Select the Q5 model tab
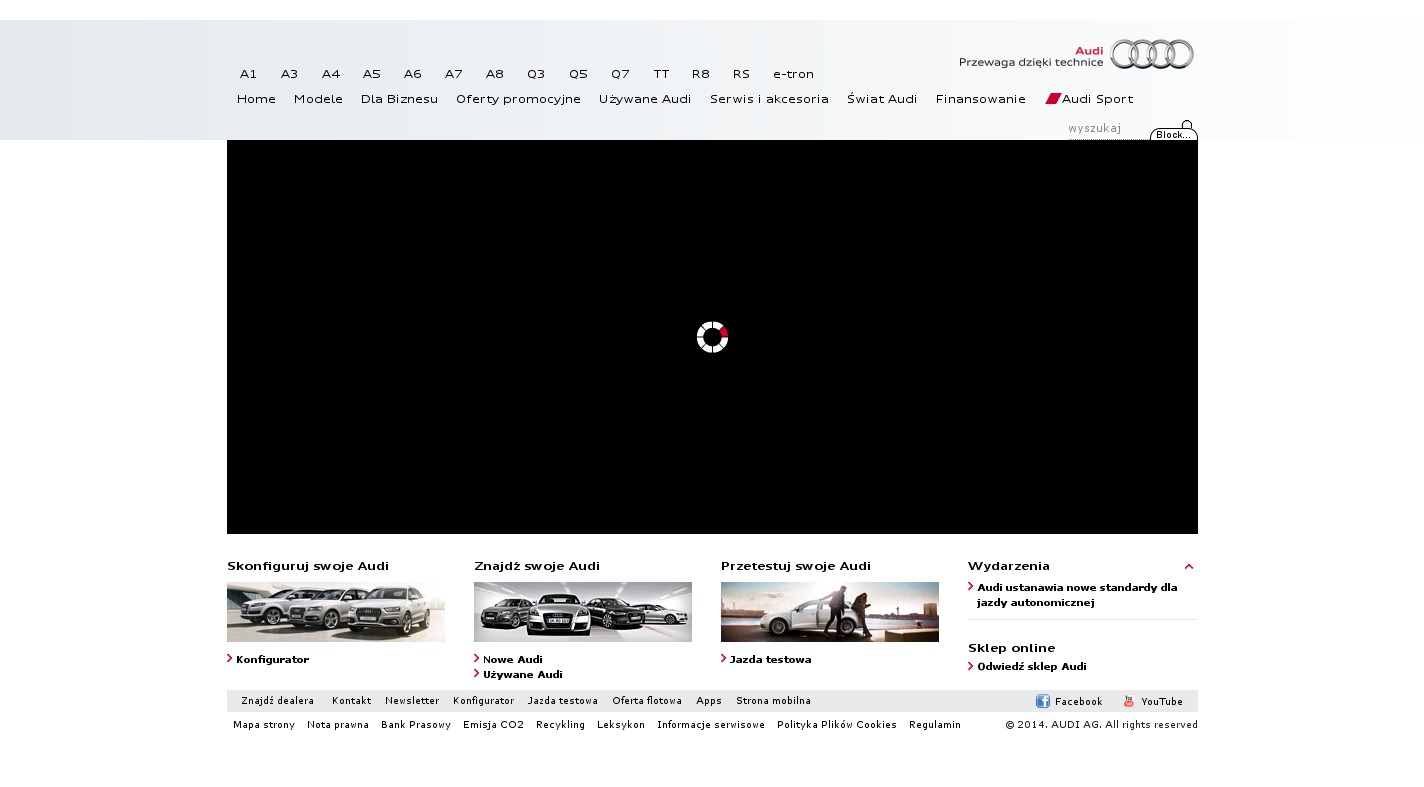 pos(578,74)
